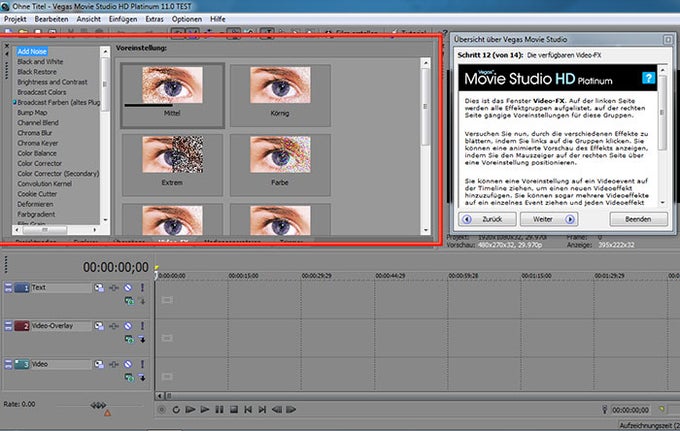Stop playback

pos(234,409)
